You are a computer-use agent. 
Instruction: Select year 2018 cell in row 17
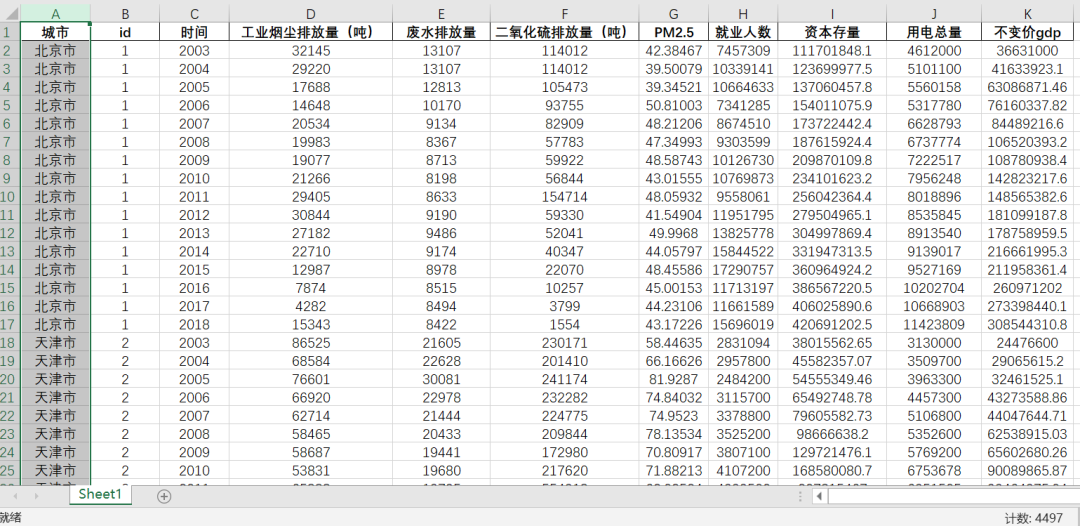(194, 324)
